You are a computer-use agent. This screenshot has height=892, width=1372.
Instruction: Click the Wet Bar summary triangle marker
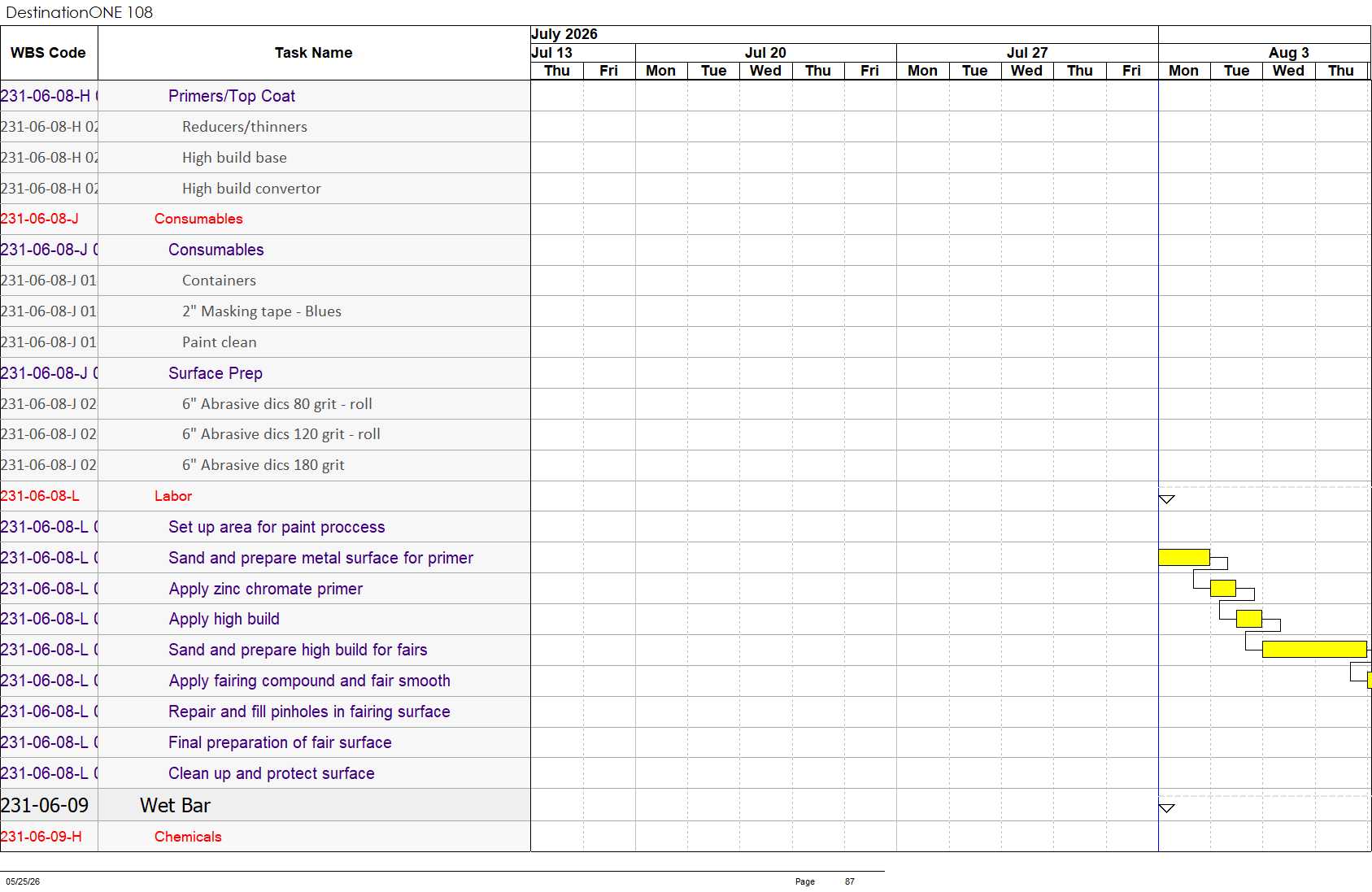(x=1167, y=808)
